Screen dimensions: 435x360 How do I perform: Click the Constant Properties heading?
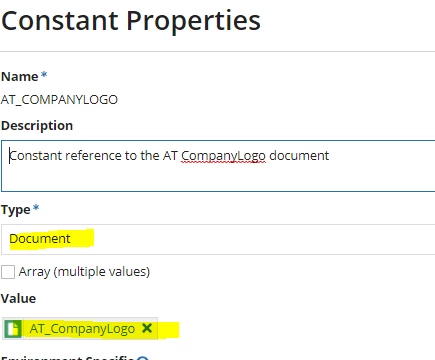131,21
